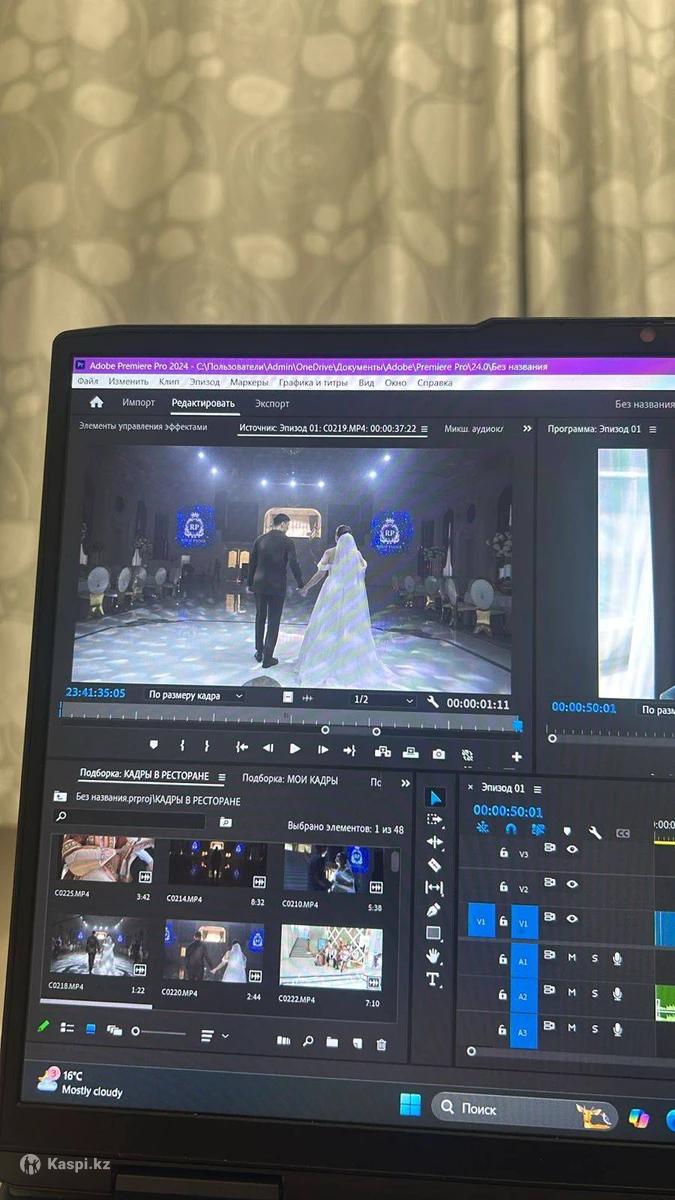Toggle track targeting for A1

[x=523, y=961]
